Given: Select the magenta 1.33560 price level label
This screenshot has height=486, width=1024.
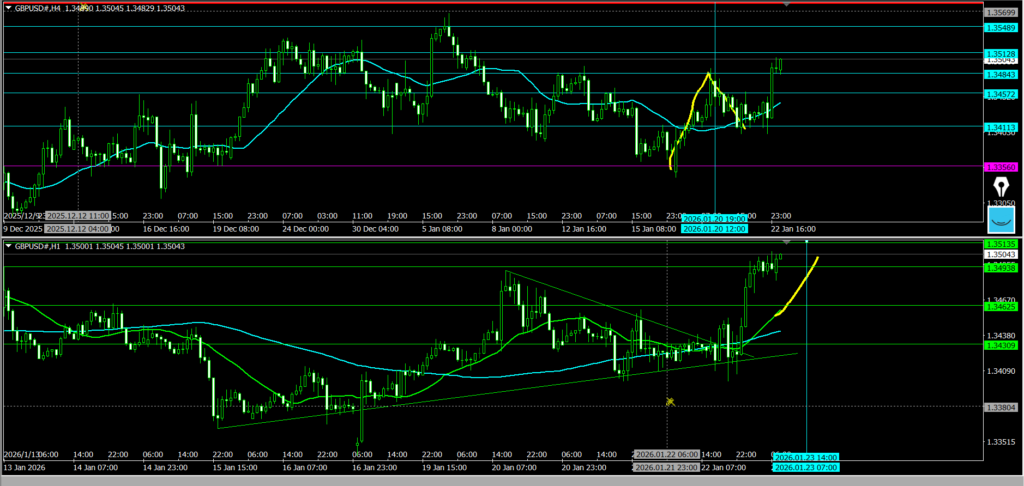Looking at the screenshot, I should coord(1000,167).
